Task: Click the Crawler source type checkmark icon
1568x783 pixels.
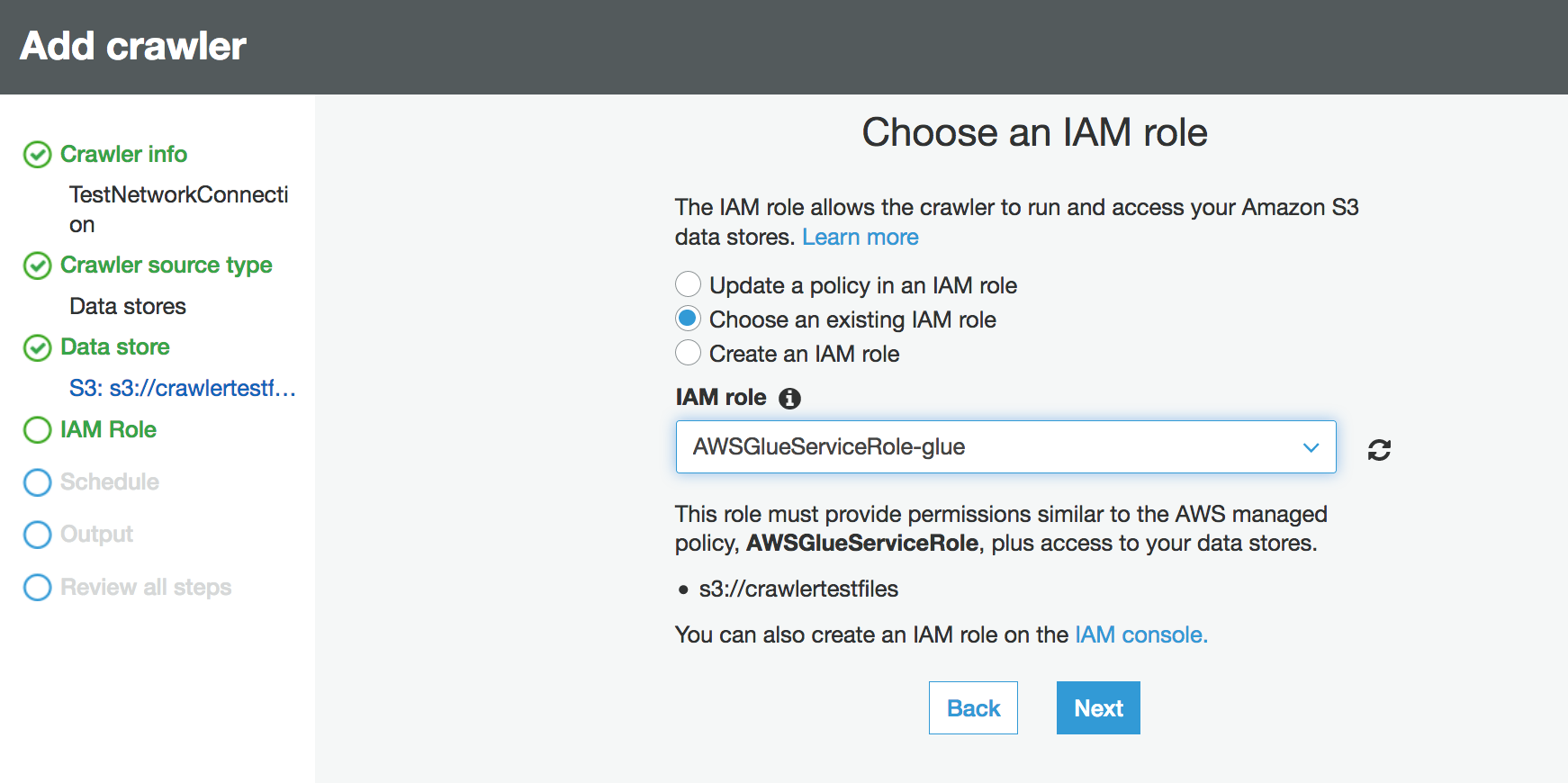Action: 37,265
